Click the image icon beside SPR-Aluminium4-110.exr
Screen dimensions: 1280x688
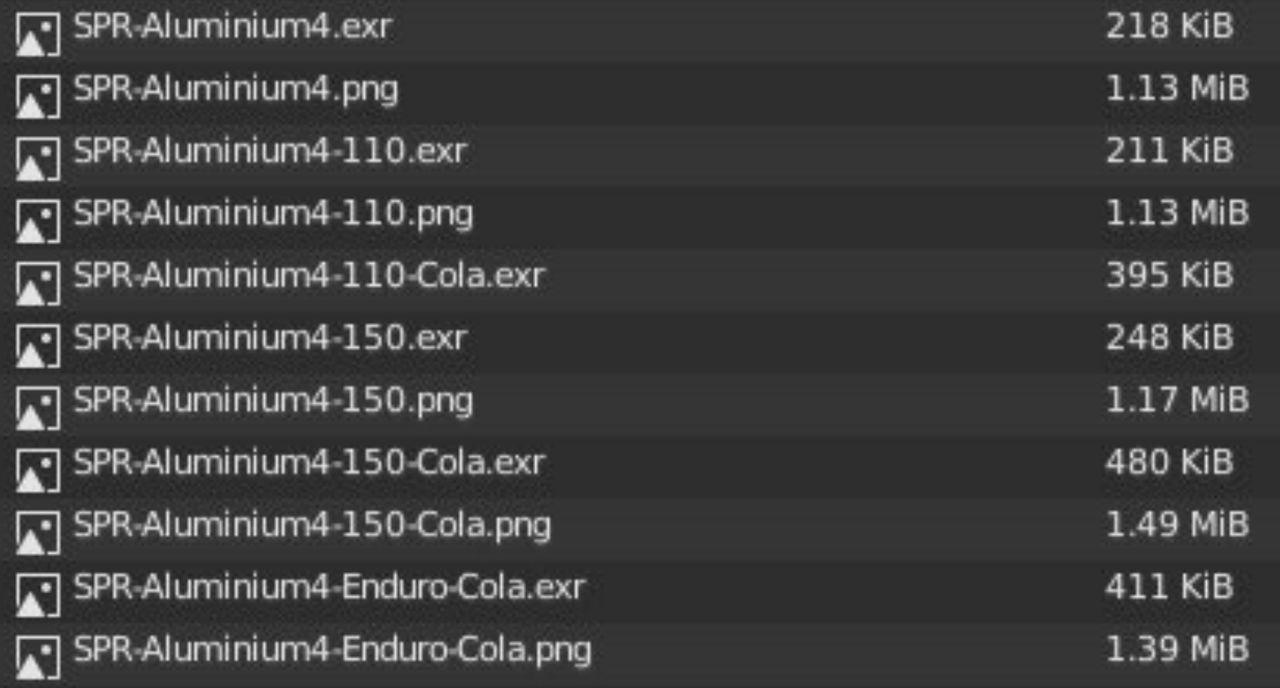click(x=40, y=150)
